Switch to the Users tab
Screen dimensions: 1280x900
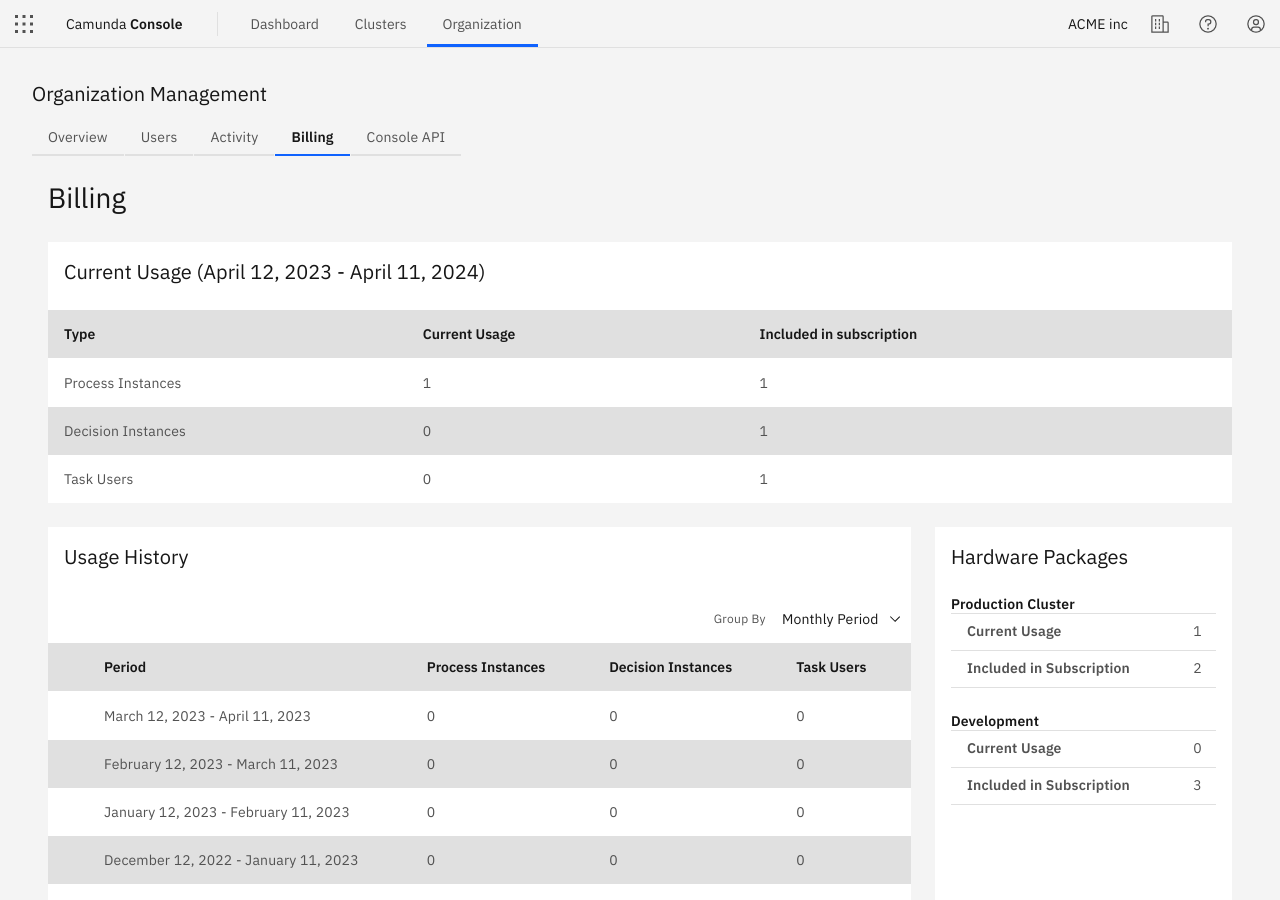(x=159, y=137)
